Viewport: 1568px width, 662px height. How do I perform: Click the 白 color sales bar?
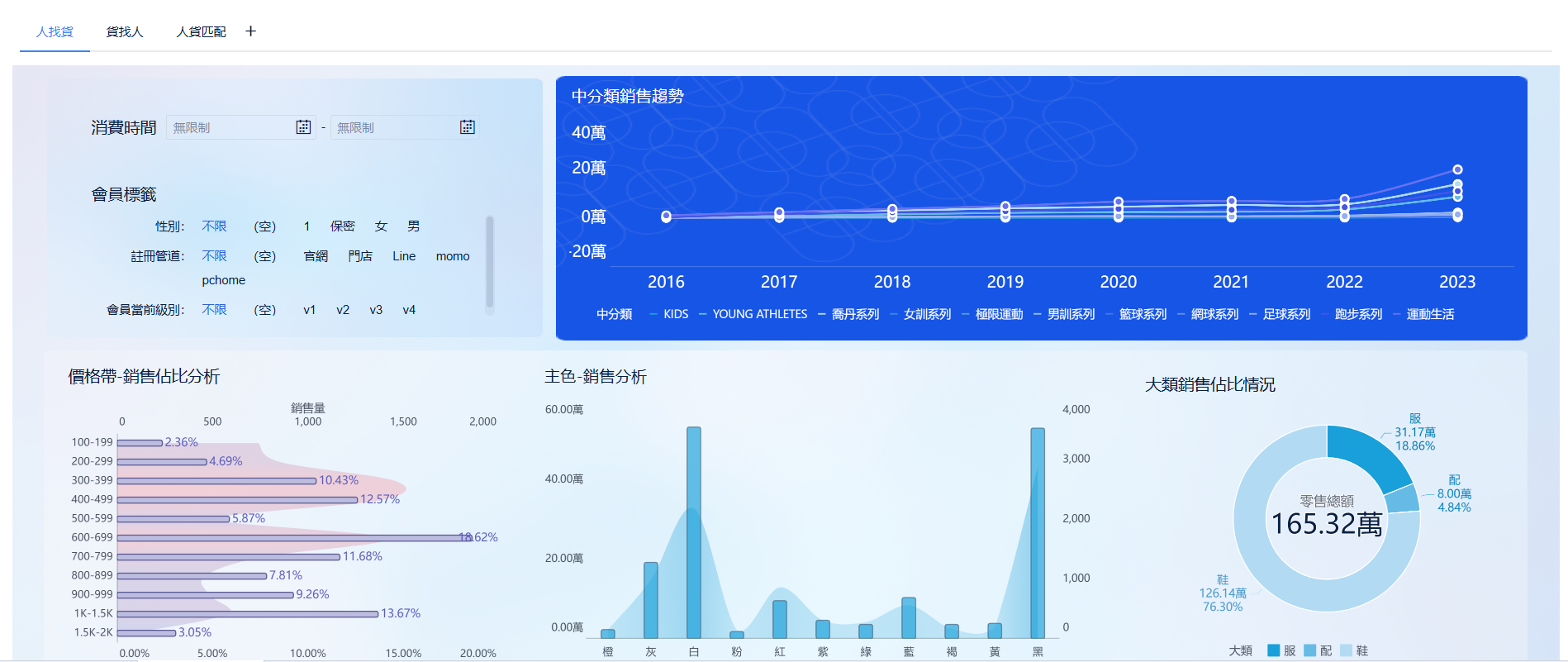(694, 532)
